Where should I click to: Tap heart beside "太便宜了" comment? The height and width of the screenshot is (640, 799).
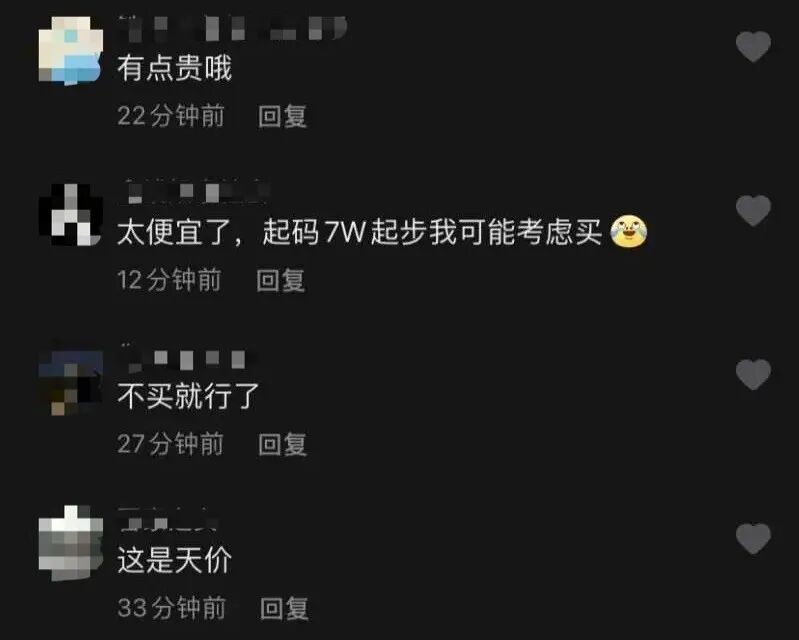753,210
